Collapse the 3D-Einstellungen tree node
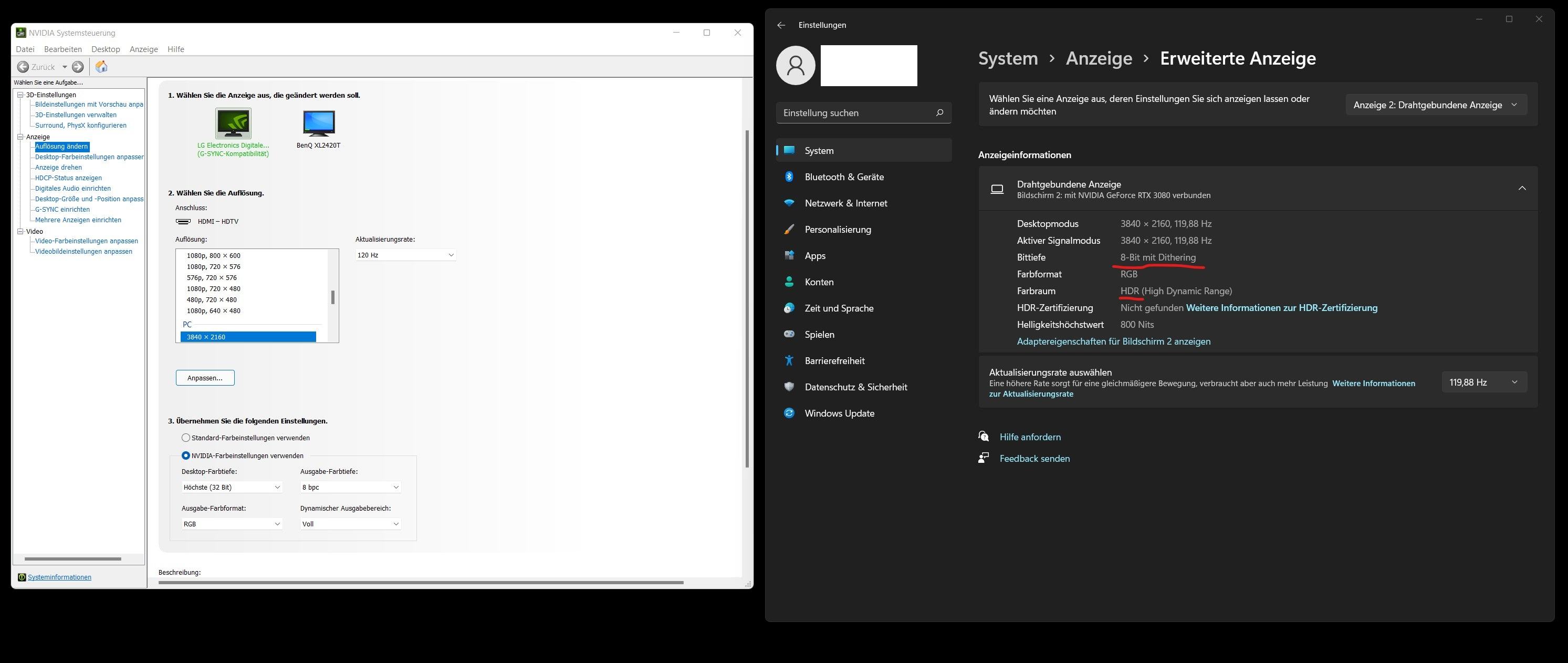Image resolution: width=1568 pixels, height=663 pixels. pos(20,95)
